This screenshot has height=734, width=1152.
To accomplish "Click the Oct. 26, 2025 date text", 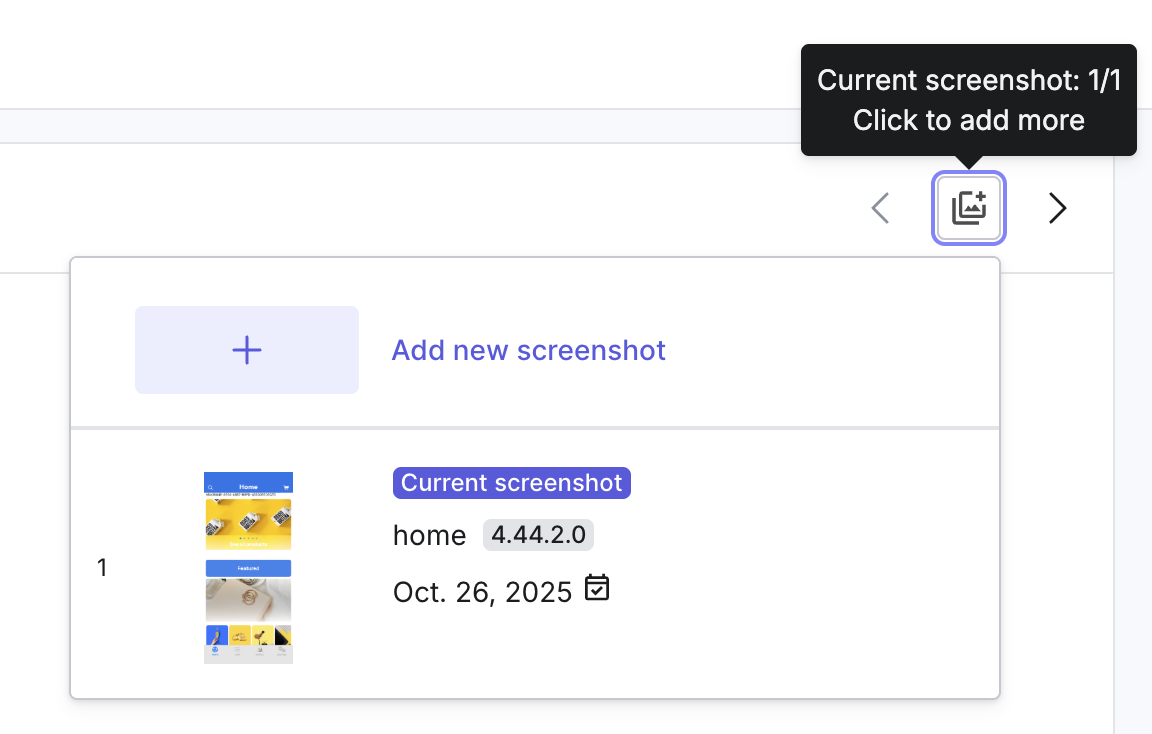I will coord(482,592).
